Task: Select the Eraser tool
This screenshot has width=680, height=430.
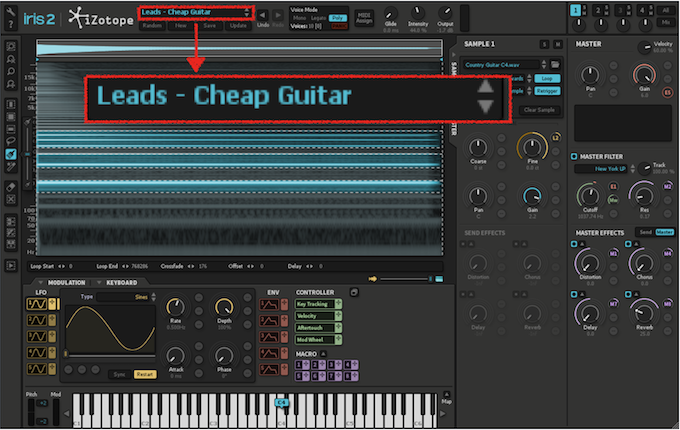Action: [11, 187]
